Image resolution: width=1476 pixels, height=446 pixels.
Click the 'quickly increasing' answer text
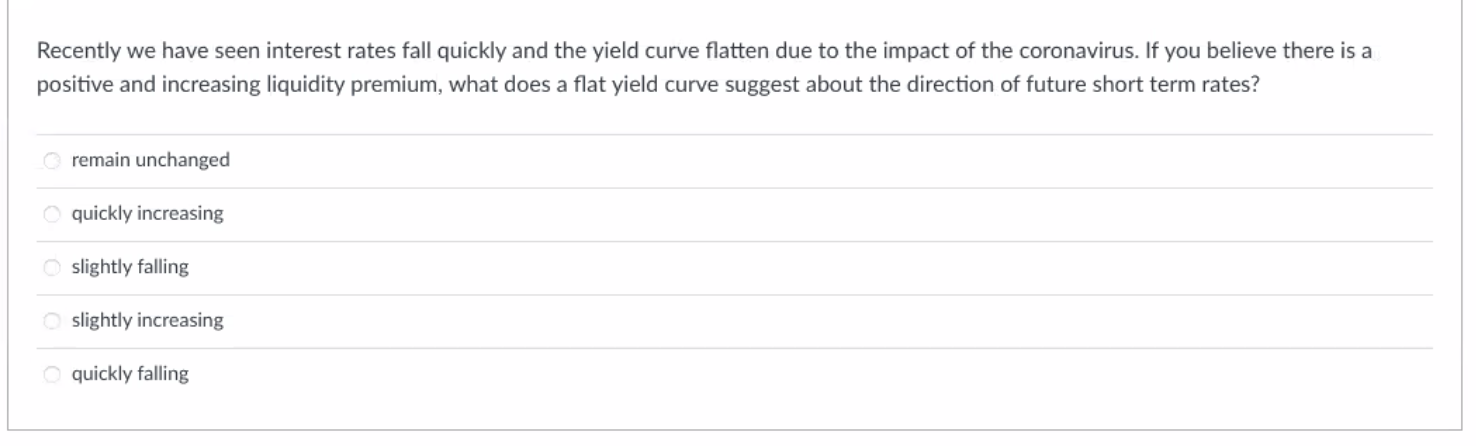[x=147, y=214]
